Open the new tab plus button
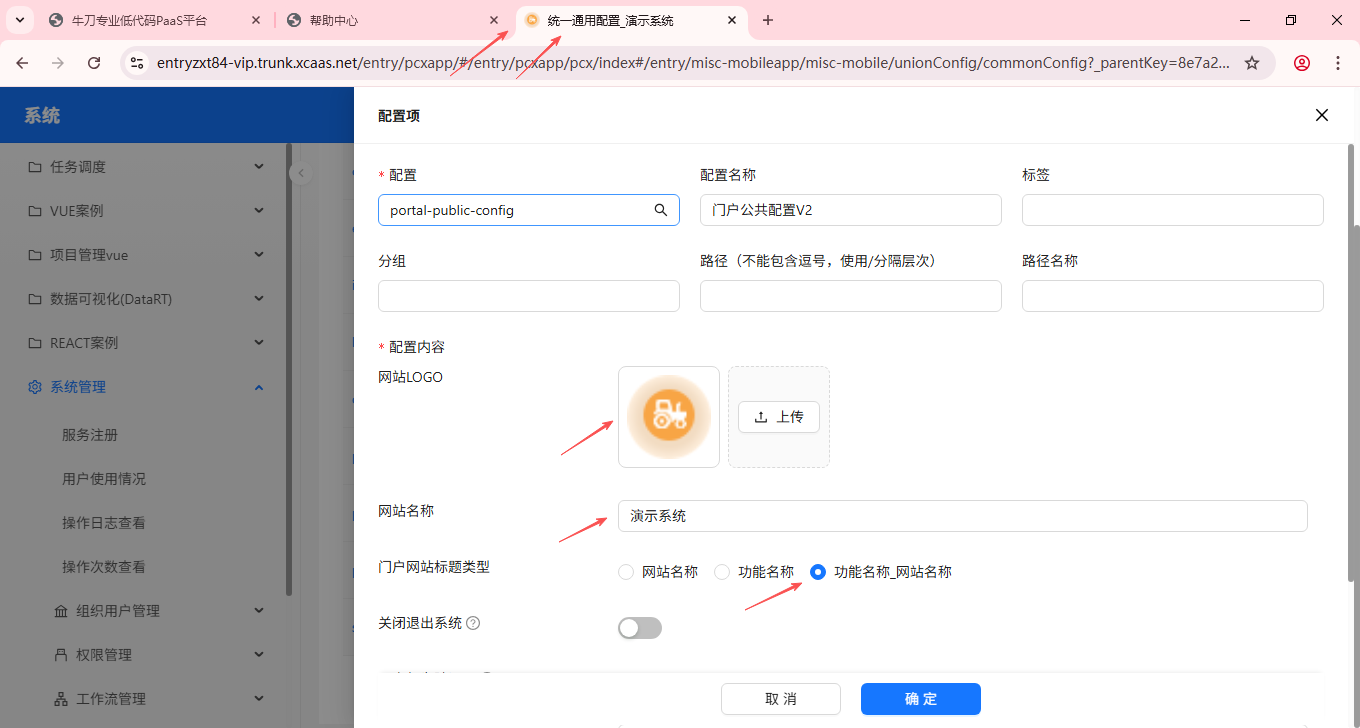 pyautogui.click(x=768, y=20)
